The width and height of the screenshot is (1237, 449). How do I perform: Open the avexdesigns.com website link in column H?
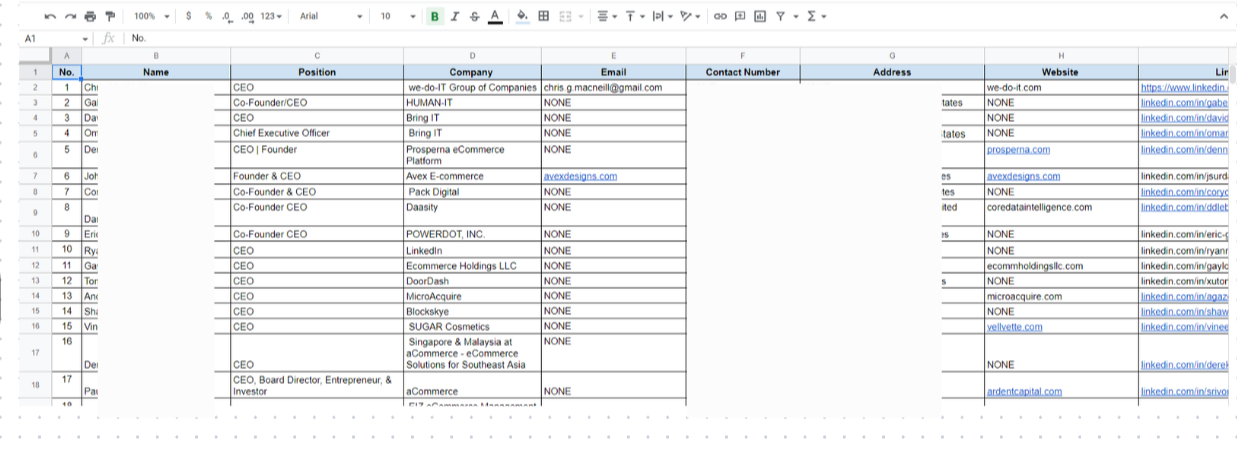pyautogui.click(x=1023, y=176)
